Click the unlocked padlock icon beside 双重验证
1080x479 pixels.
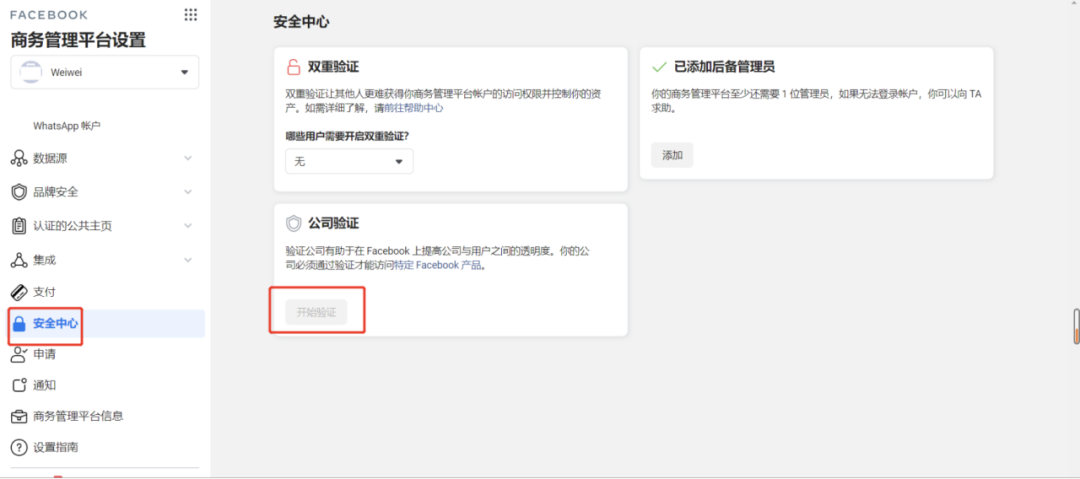point(293,67)
